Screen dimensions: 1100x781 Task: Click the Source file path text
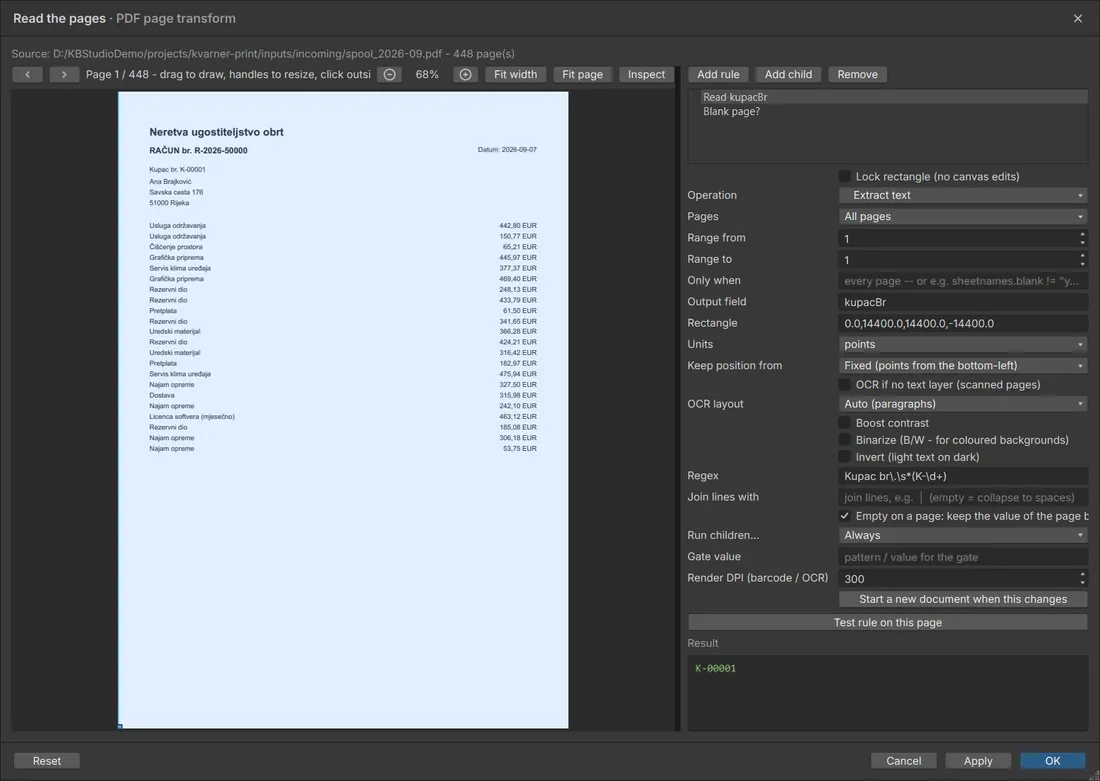coord(263,53)
